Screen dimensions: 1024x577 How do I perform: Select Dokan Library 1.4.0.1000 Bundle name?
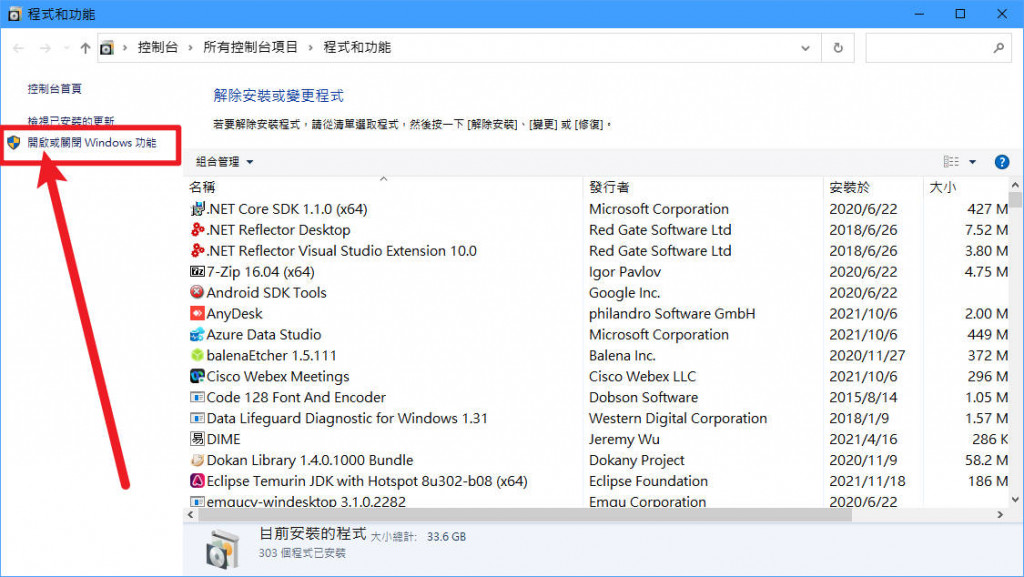click(310, 460)
